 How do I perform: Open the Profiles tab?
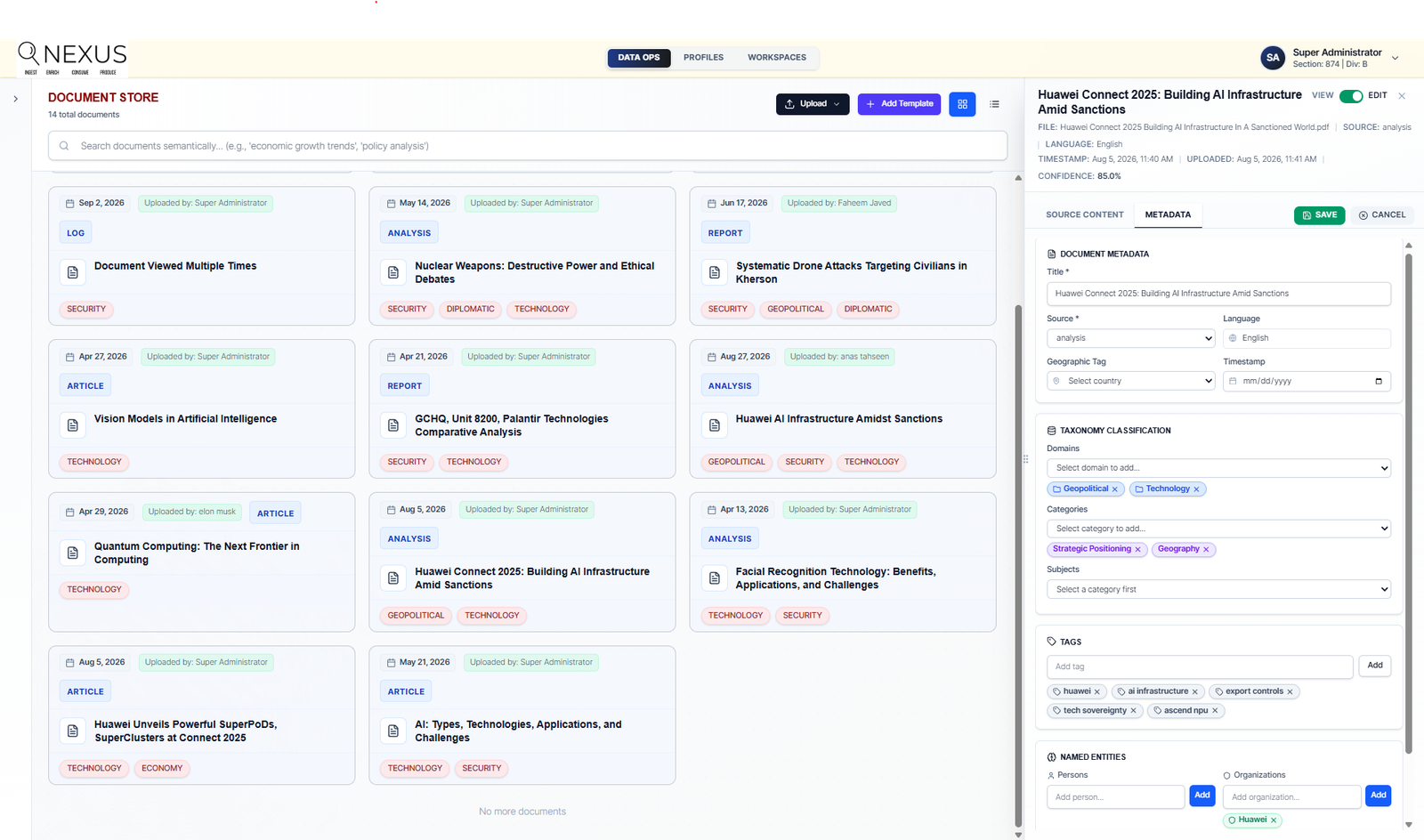coord(703,58)
